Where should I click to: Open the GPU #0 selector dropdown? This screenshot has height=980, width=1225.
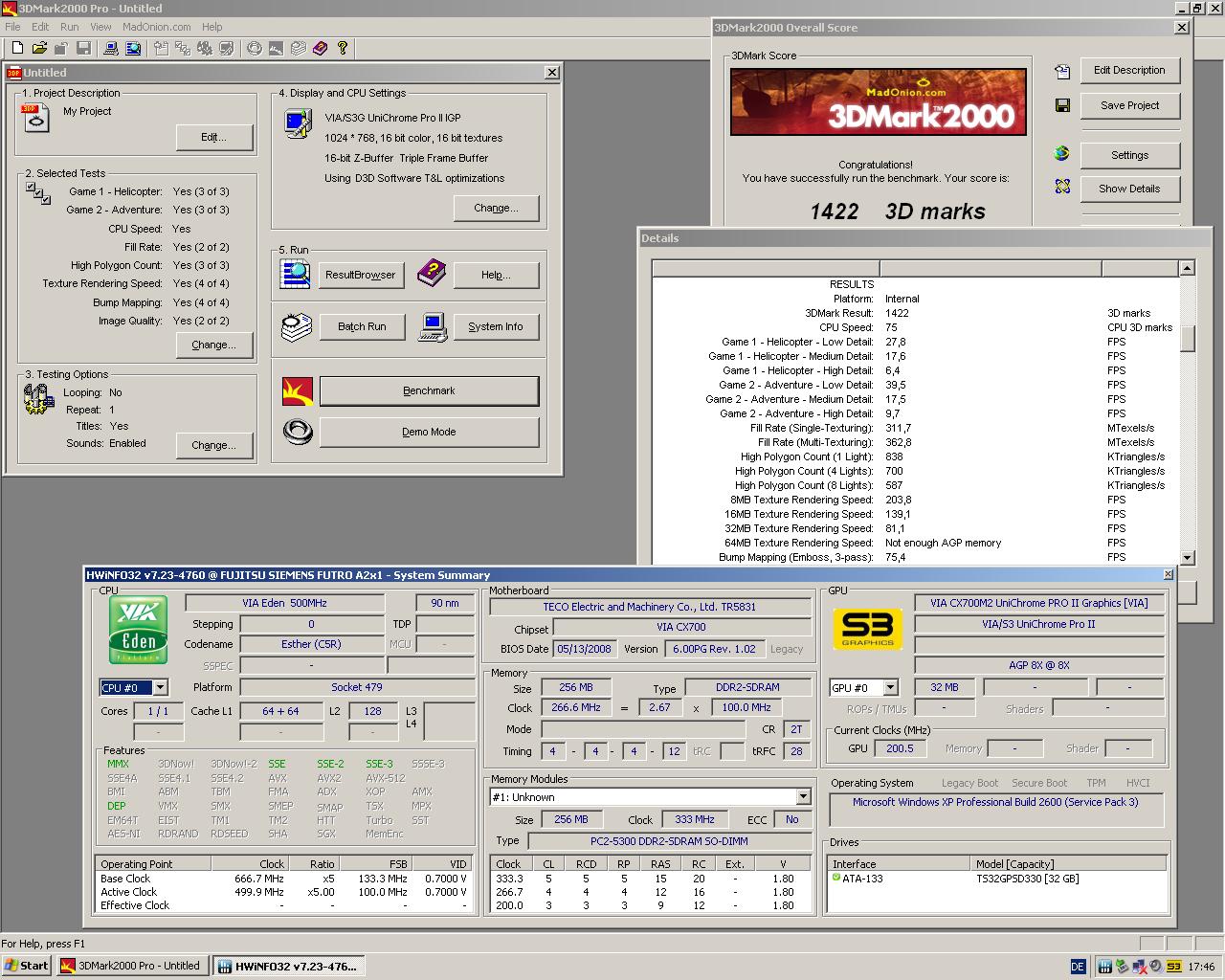tap(891, 687)
